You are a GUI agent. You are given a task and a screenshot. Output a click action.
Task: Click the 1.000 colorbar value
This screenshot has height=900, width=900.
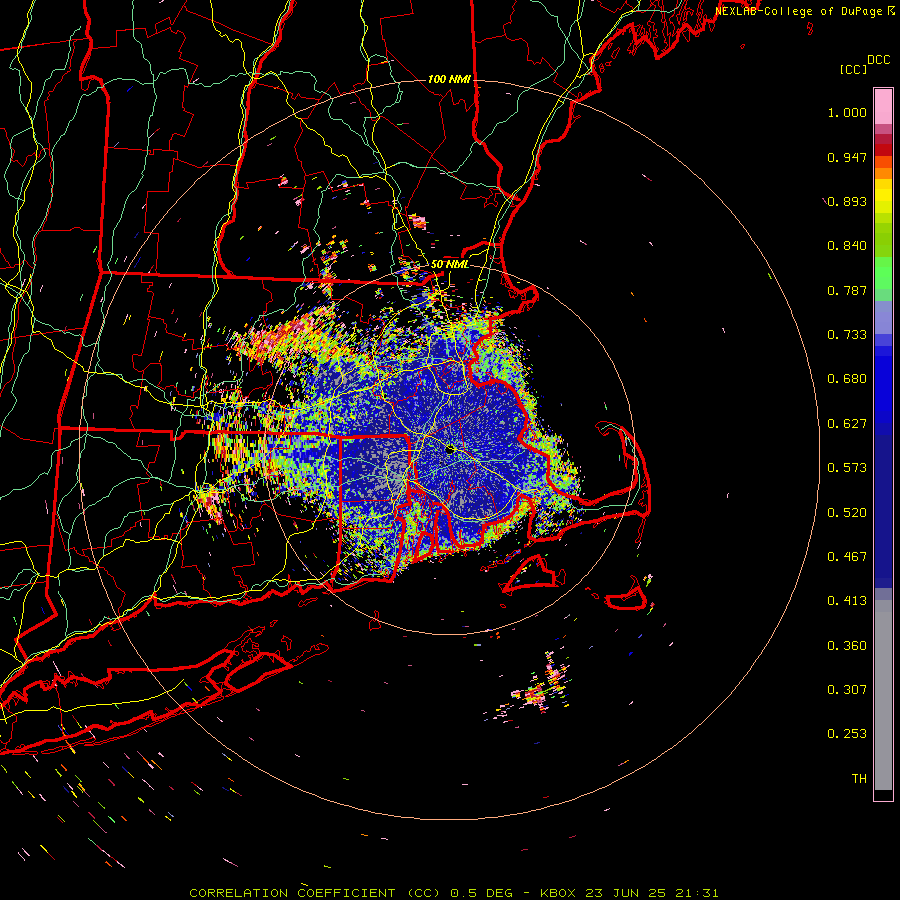pos(847,112)
